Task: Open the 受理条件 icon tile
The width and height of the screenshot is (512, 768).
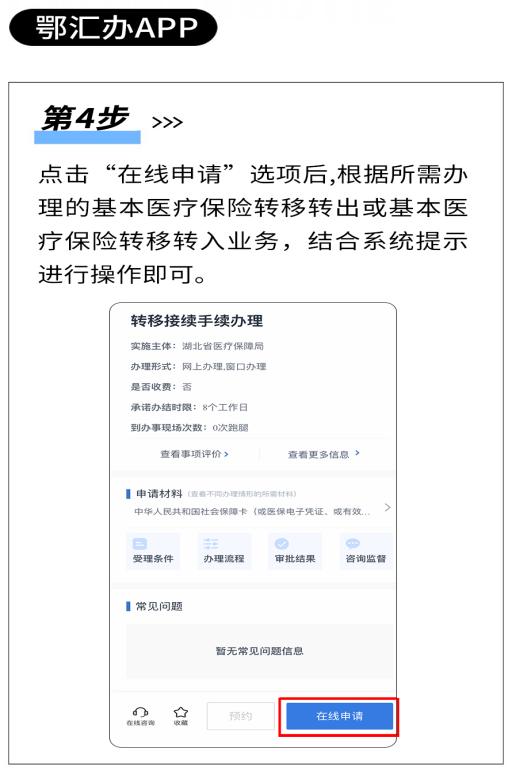Action: tap(153, 552)
